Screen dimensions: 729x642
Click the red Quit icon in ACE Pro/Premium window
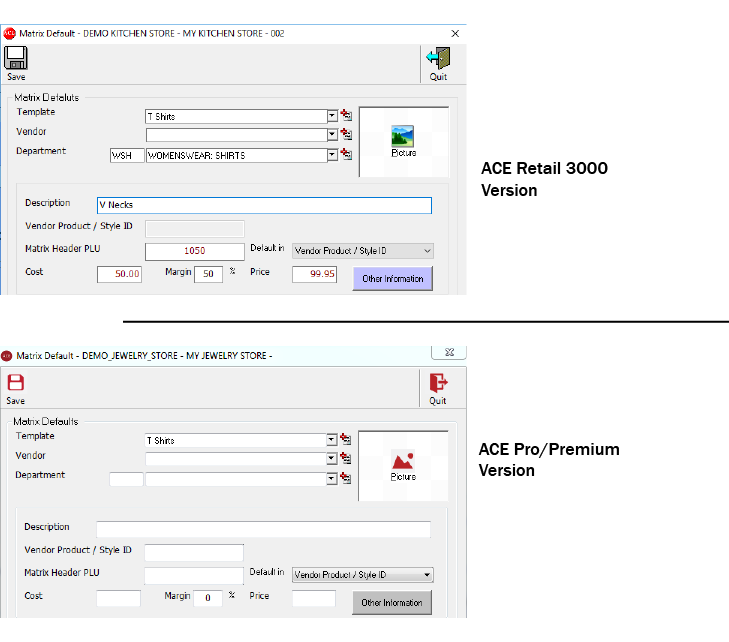(x=438, y=383)
